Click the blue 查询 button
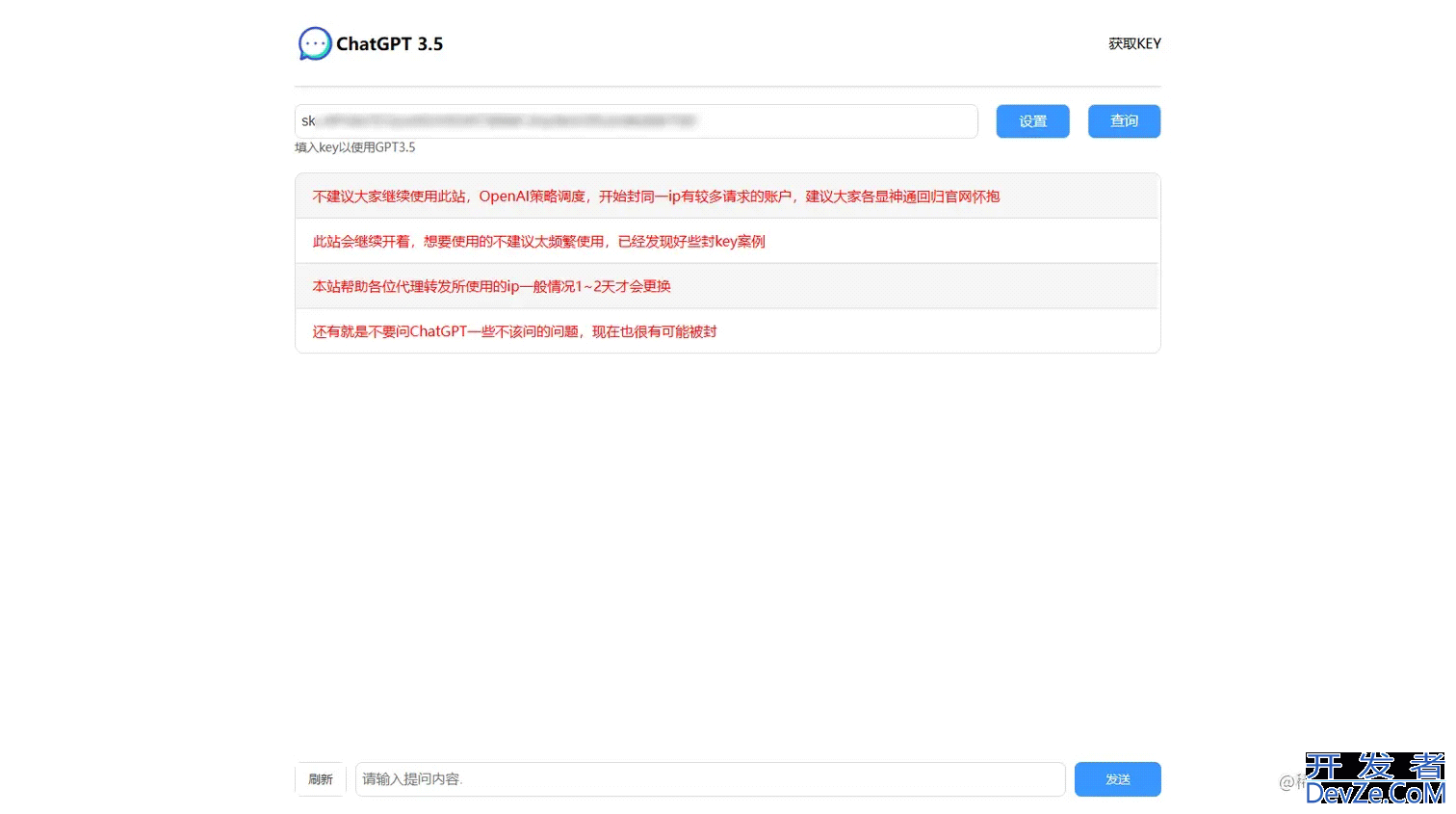The height and width of the screenshot is (814, 1456). tap(1124, 121)
